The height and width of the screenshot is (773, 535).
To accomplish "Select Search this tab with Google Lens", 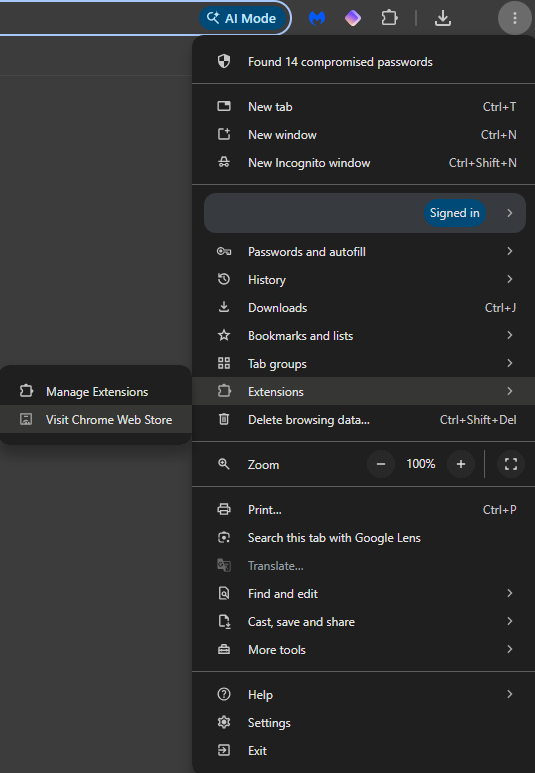I will [363, 538].
